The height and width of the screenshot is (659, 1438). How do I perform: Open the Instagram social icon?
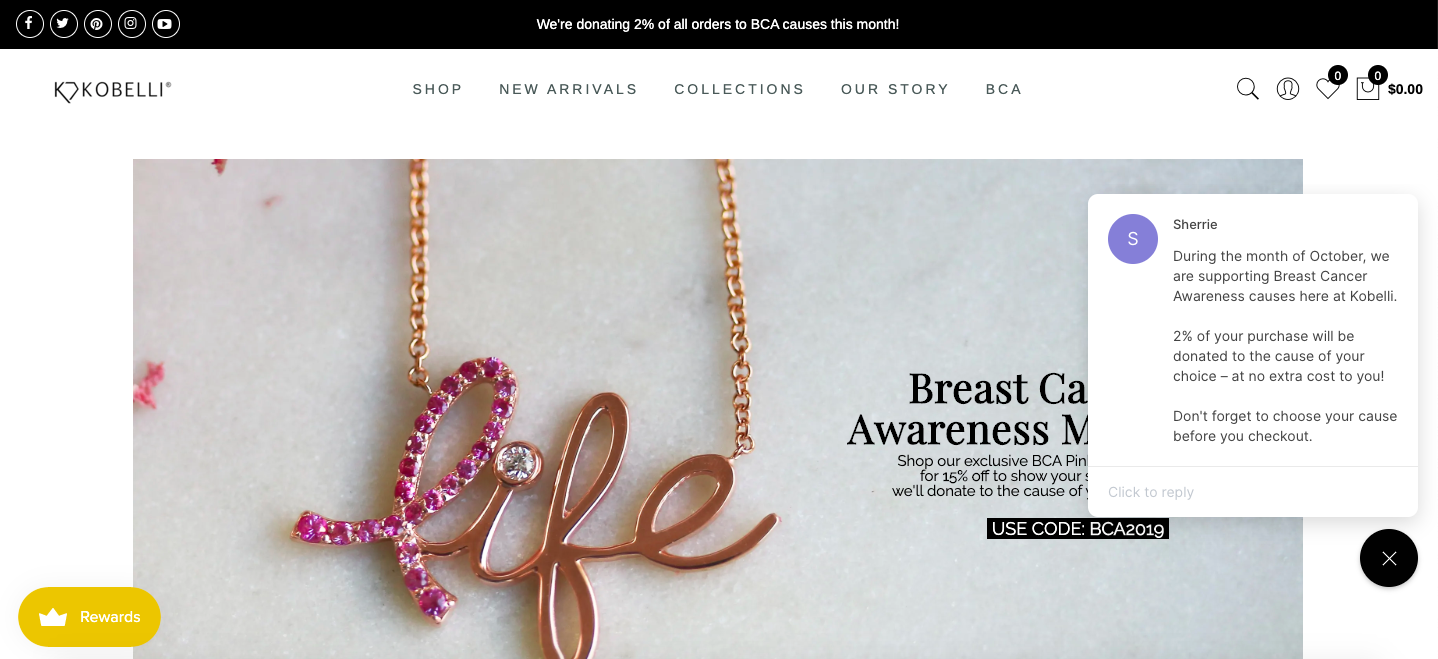tap(132, 24)
